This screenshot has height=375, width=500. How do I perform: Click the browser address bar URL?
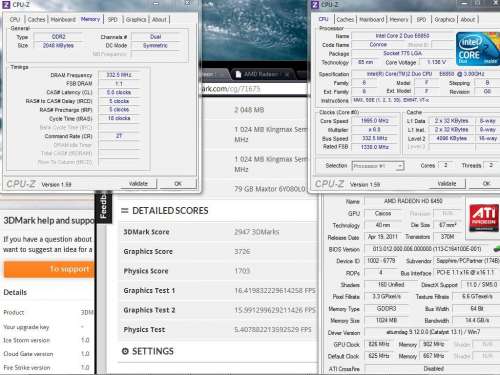coord(231,89)
